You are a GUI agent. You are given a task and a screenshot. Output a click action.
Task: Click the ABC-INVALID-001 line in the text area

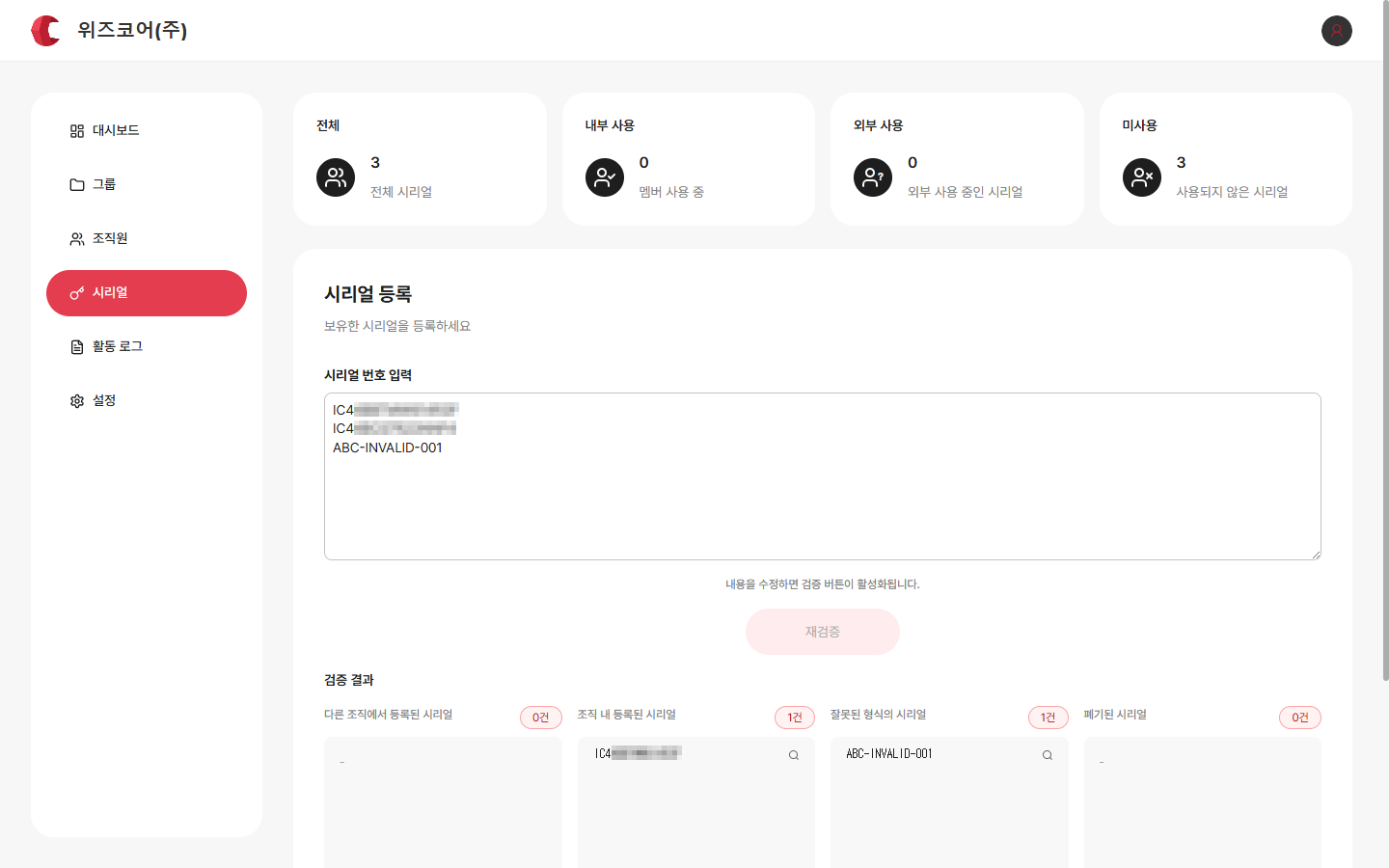[x=388, y=448]
